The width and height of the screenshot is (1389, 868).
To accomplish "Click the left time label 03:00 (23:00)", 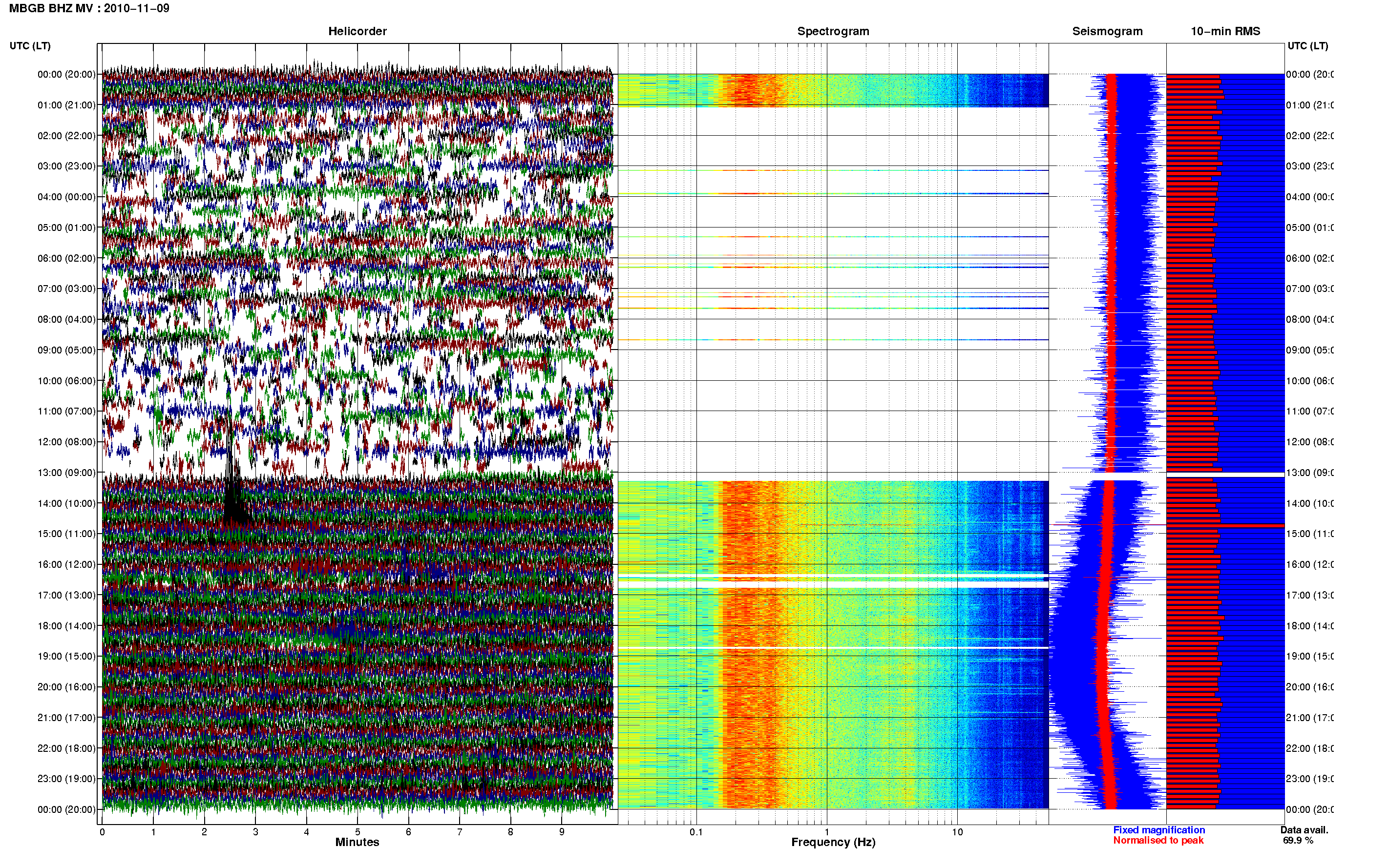I will (66, 166).
